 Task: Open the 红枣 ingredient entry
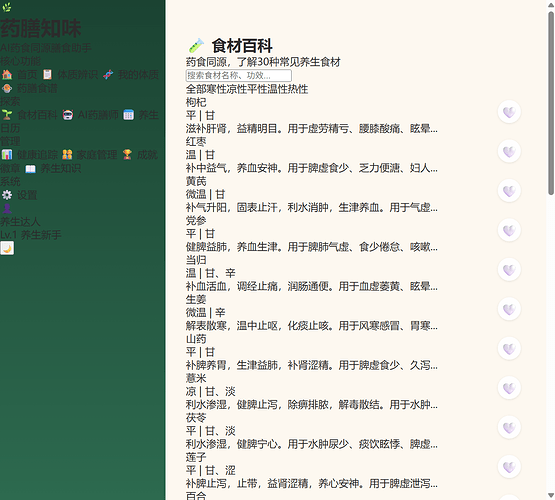(x=196, y=142)
